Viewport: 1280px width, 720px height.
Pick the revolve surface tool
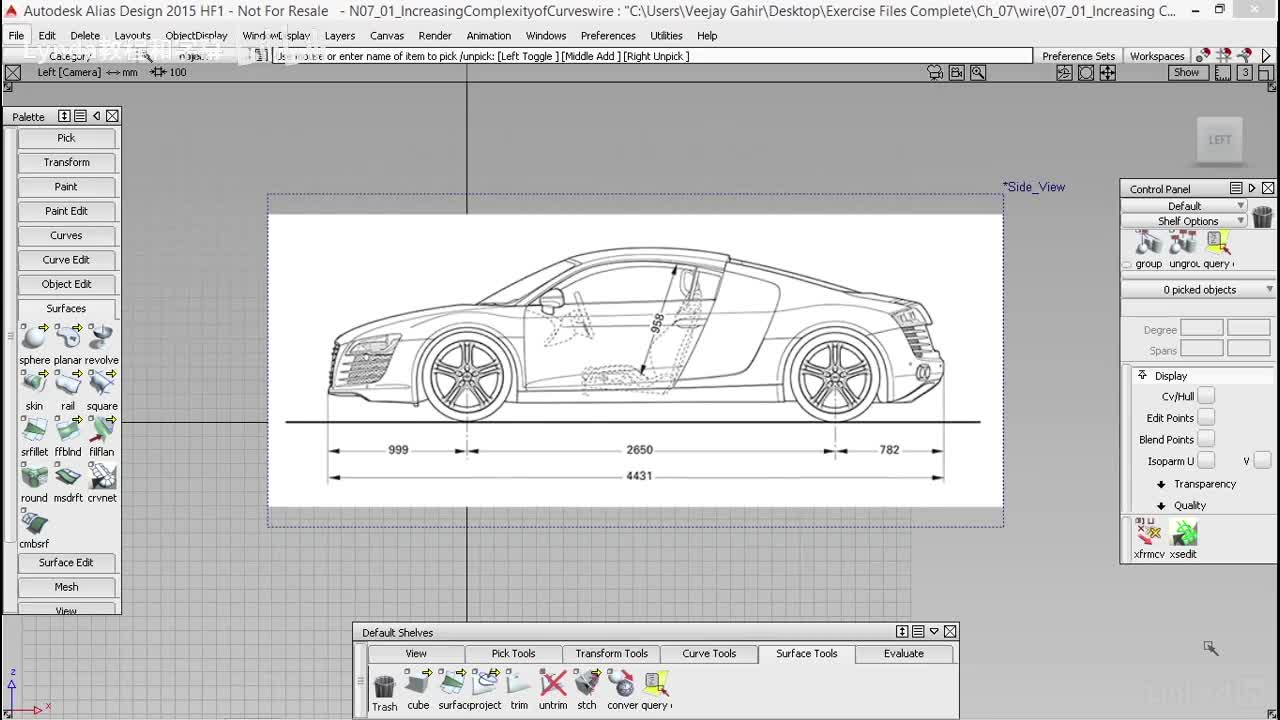[101, 338]
